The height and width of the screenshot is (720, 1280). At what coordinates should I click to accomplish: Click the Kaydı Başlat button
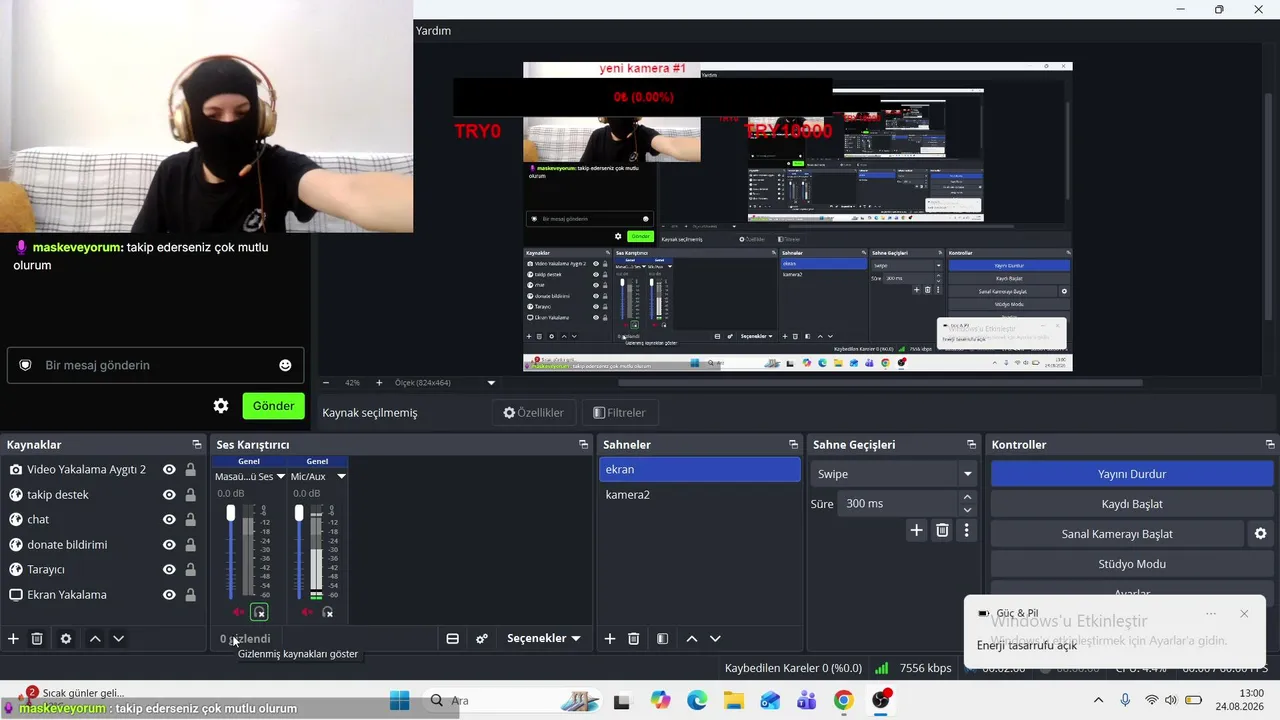(x=1132, y=504)
